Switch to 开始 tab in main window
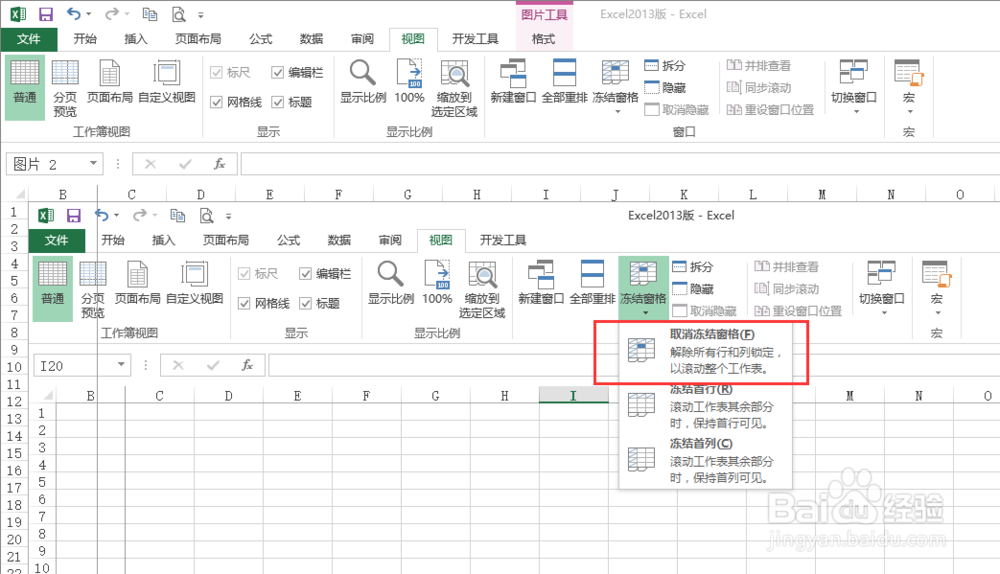 pos(85,39)
